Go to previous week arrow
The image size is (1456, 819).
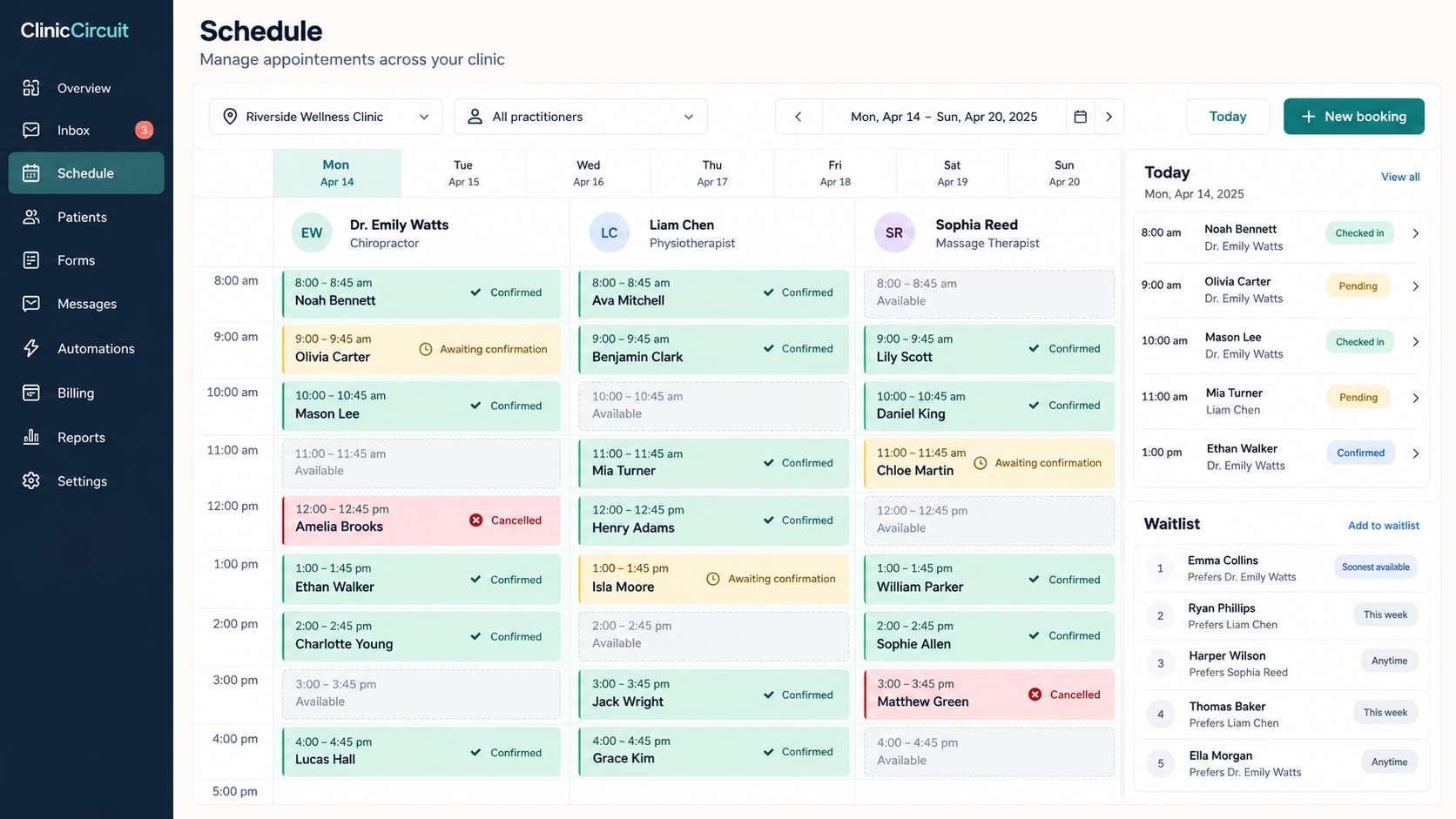[x=798, y=117]
